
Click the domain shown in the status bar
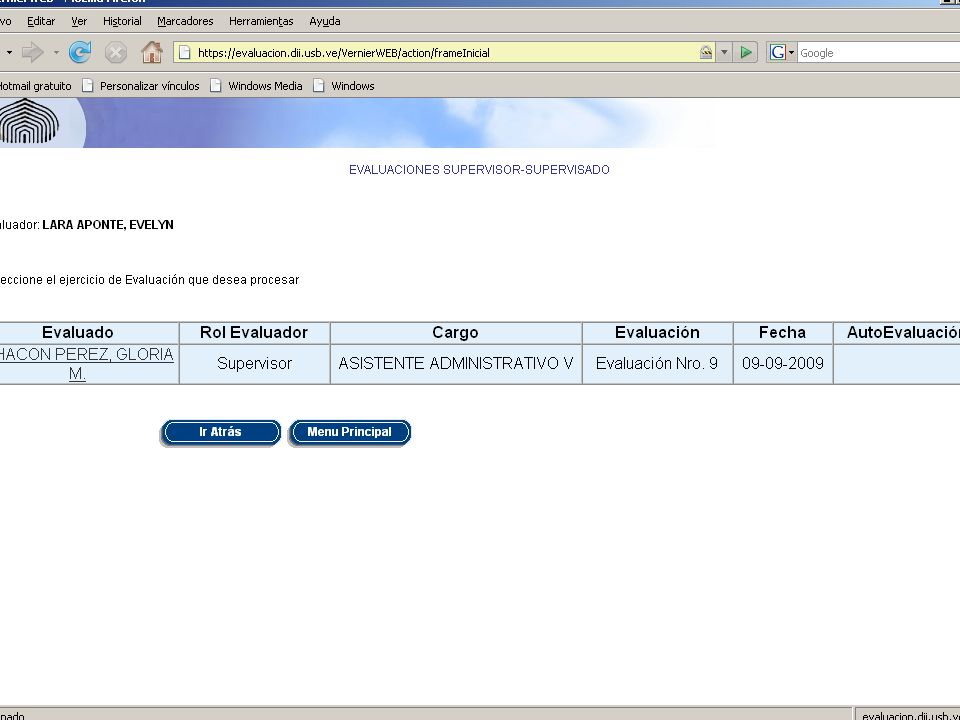click(910, 715)
